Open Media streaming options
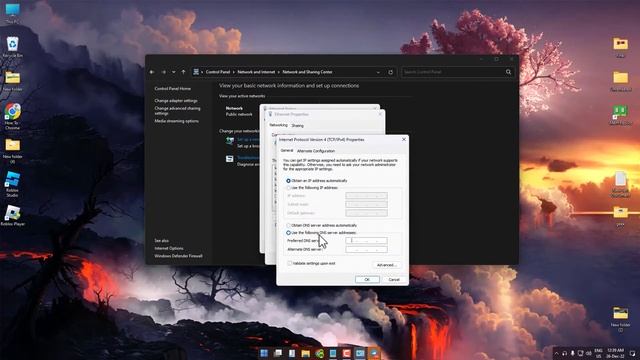The image size is (640, 360). (176, 121)
